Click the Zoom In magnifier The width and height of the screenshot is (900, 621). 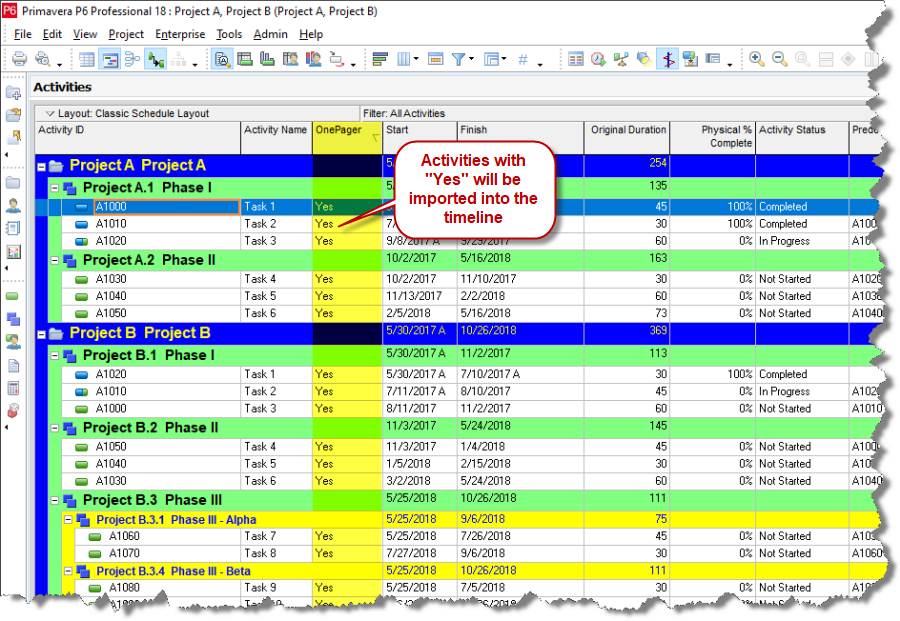pyautogui.click(x=757, y=59)
